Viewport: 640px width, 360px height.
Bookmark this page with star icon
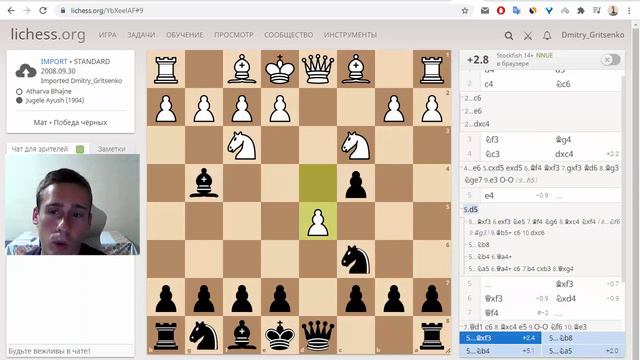465,11
